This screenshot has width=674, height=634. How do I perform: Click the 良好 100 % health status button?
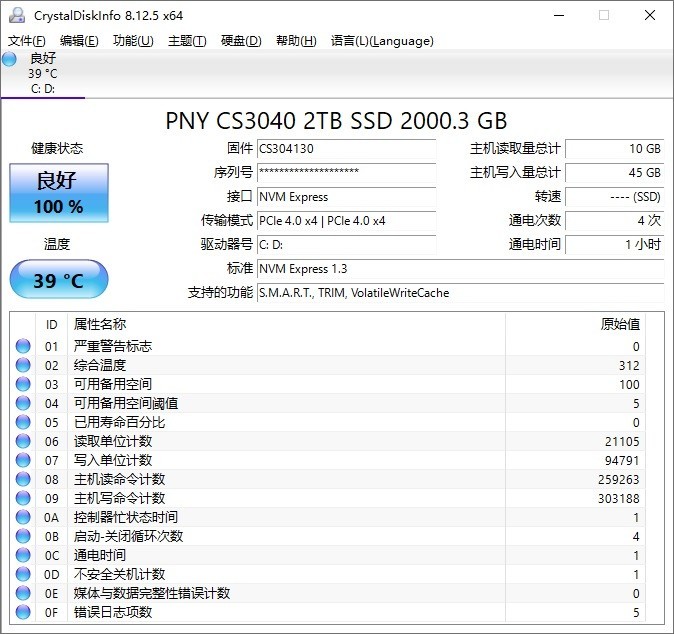click(59, 193)
